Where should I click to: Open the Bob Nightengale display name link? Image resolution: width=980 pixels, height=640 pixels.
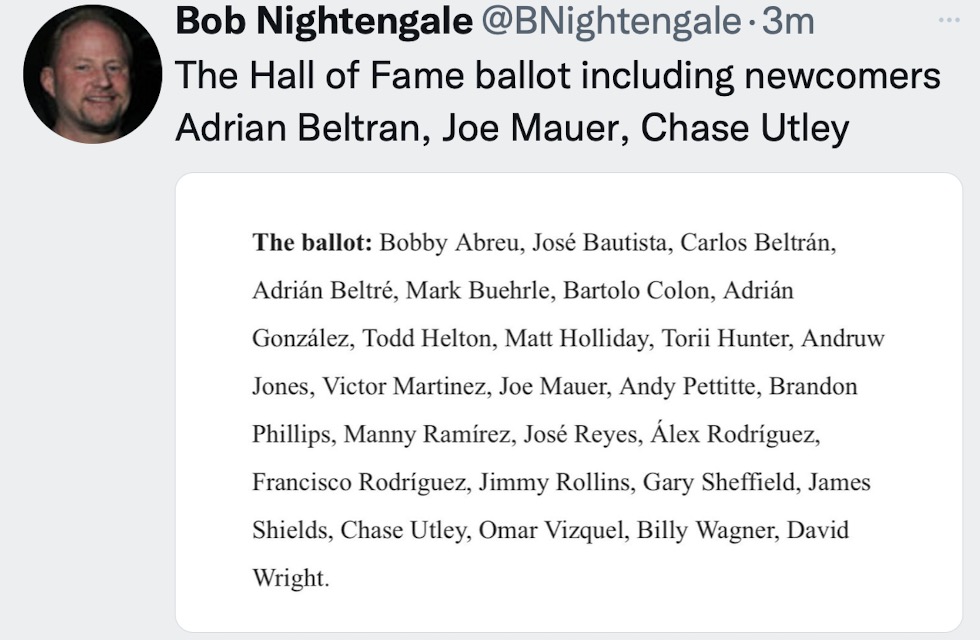point(324,21)
